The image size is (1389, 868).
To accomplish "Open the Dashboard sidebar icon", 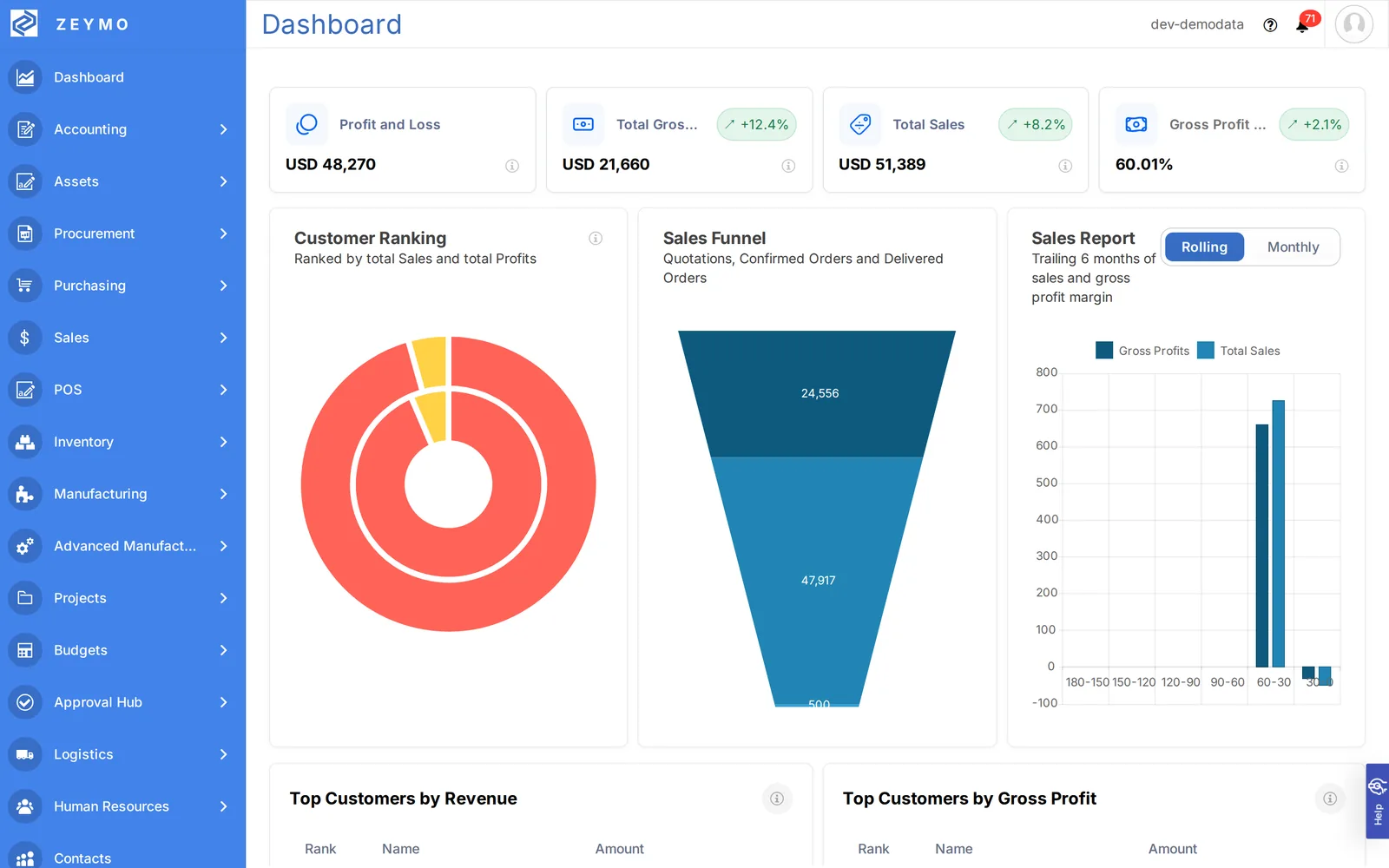I will tap(25, 77).
